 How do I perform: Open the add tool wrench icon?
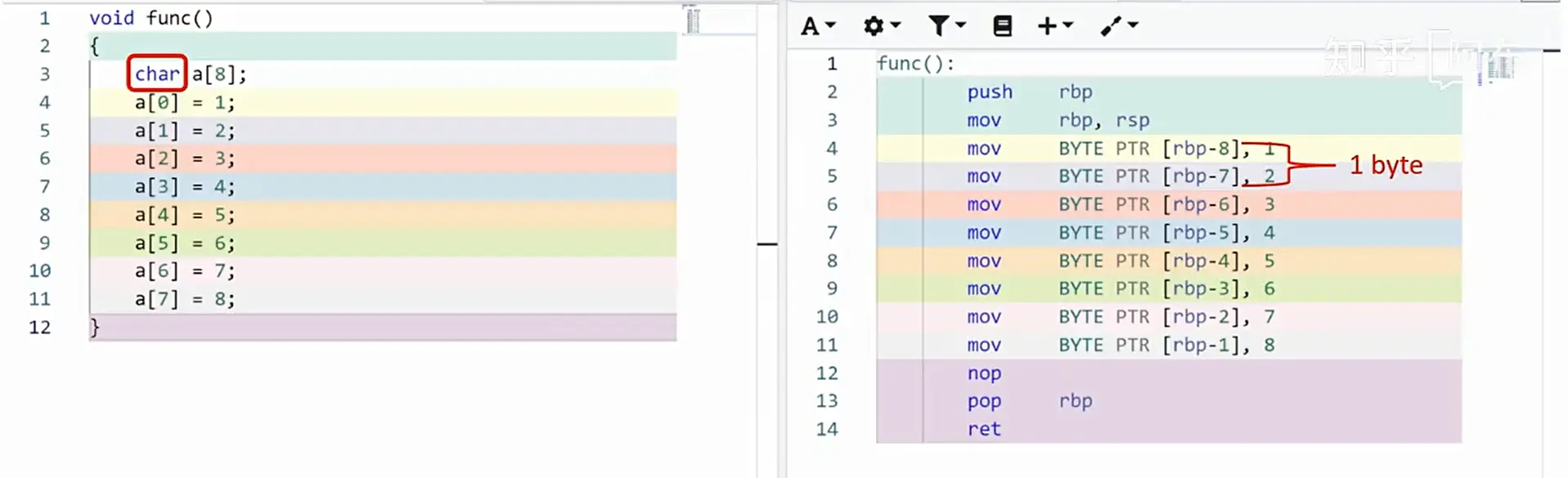(x=1118, y=26)
